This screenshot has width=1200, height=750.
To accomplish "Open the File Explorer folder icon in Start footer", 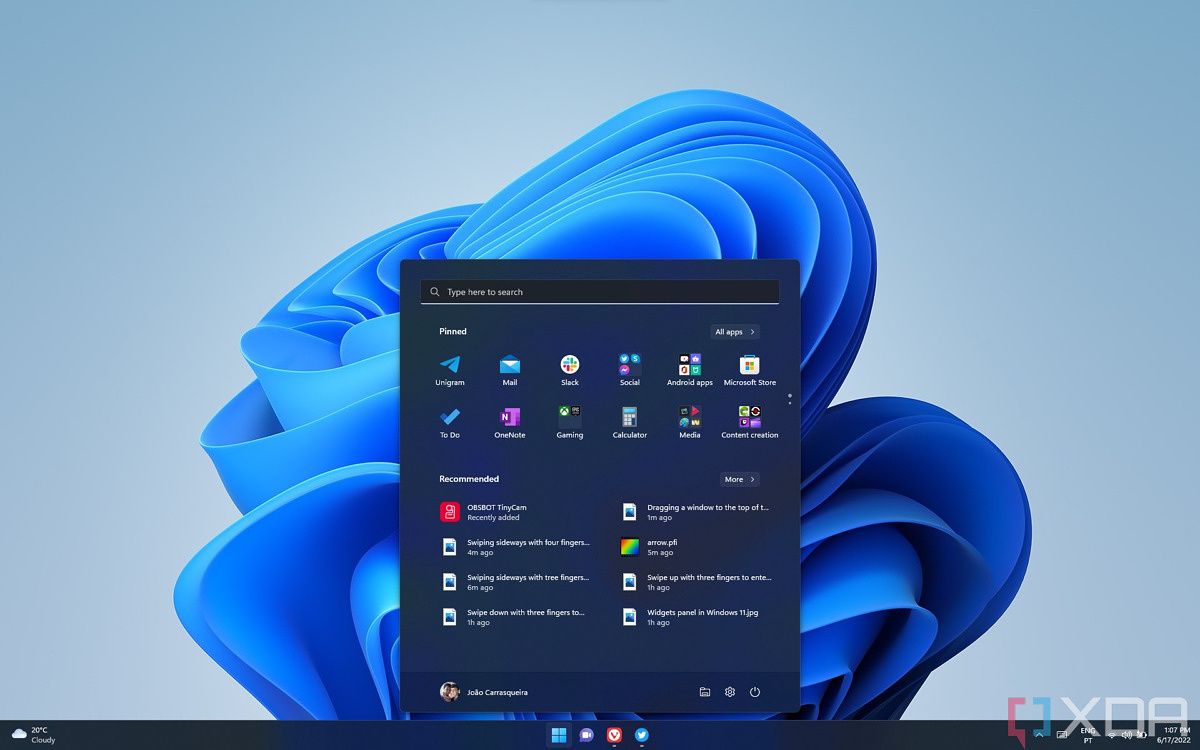I will click(x=705, y=692).
